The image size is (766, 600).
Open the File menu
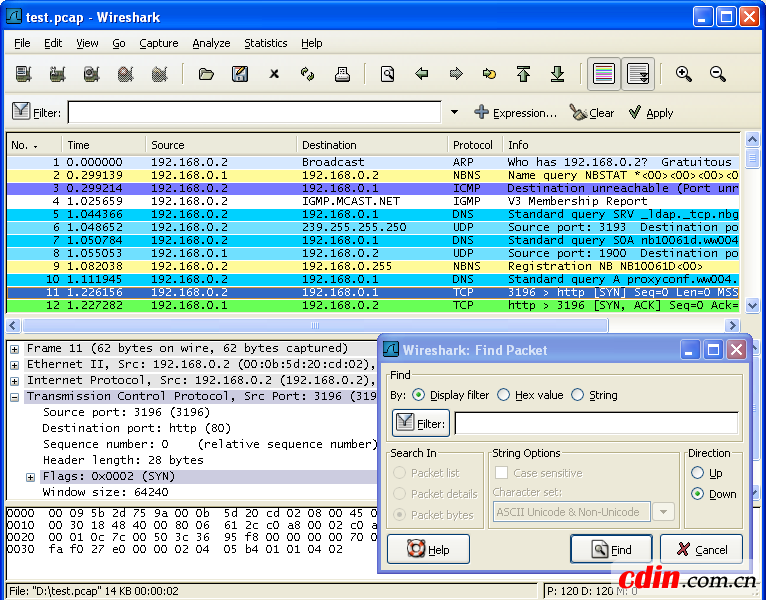click(22, 43)
